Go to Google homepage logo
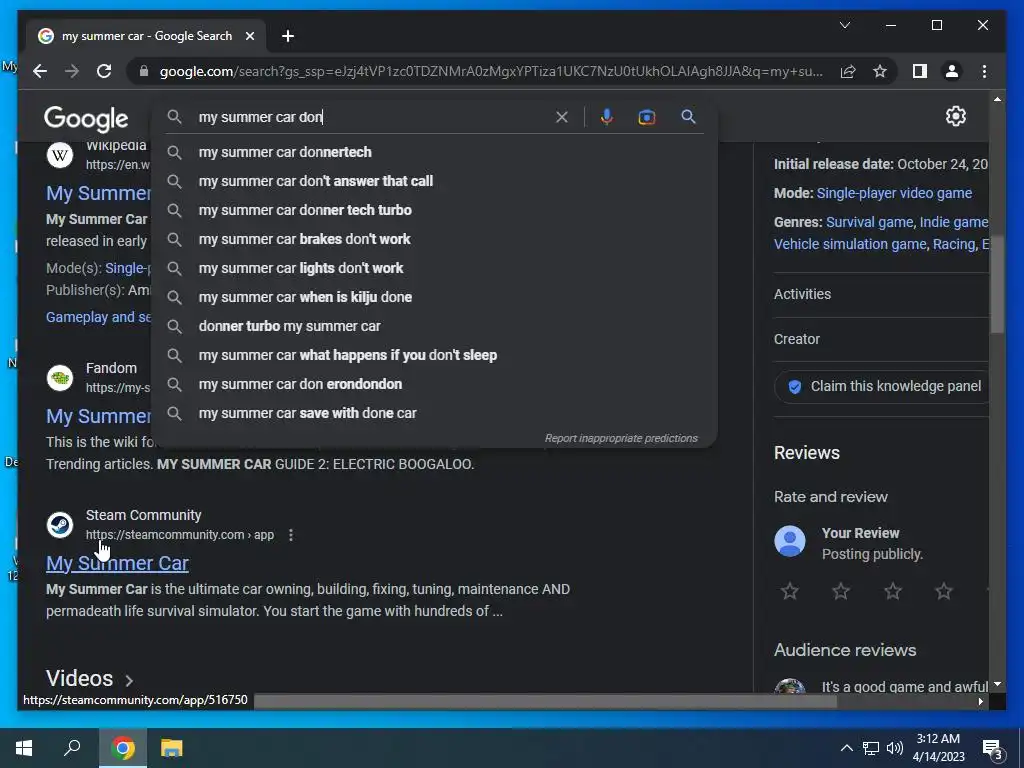 (x=86, y=120)
